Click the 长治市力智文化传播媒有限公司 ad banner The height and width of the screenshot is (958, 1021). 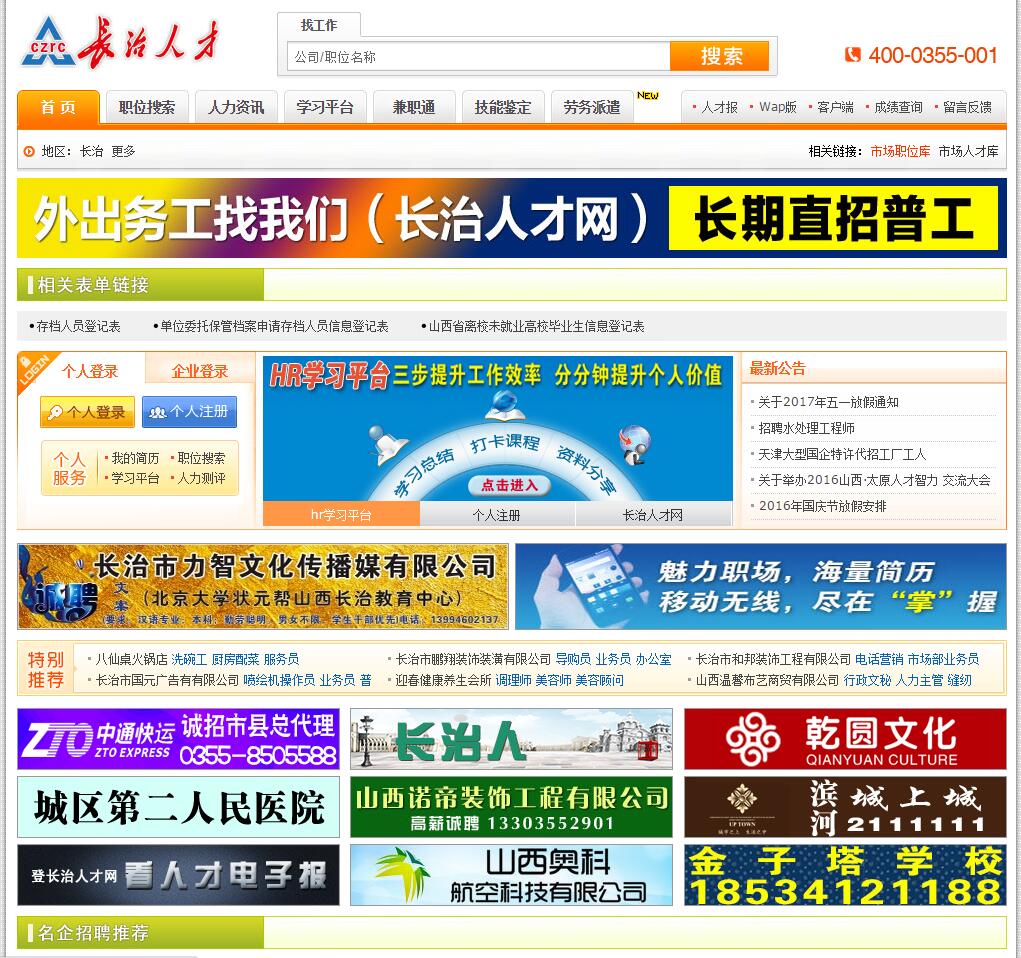(263, 586)
